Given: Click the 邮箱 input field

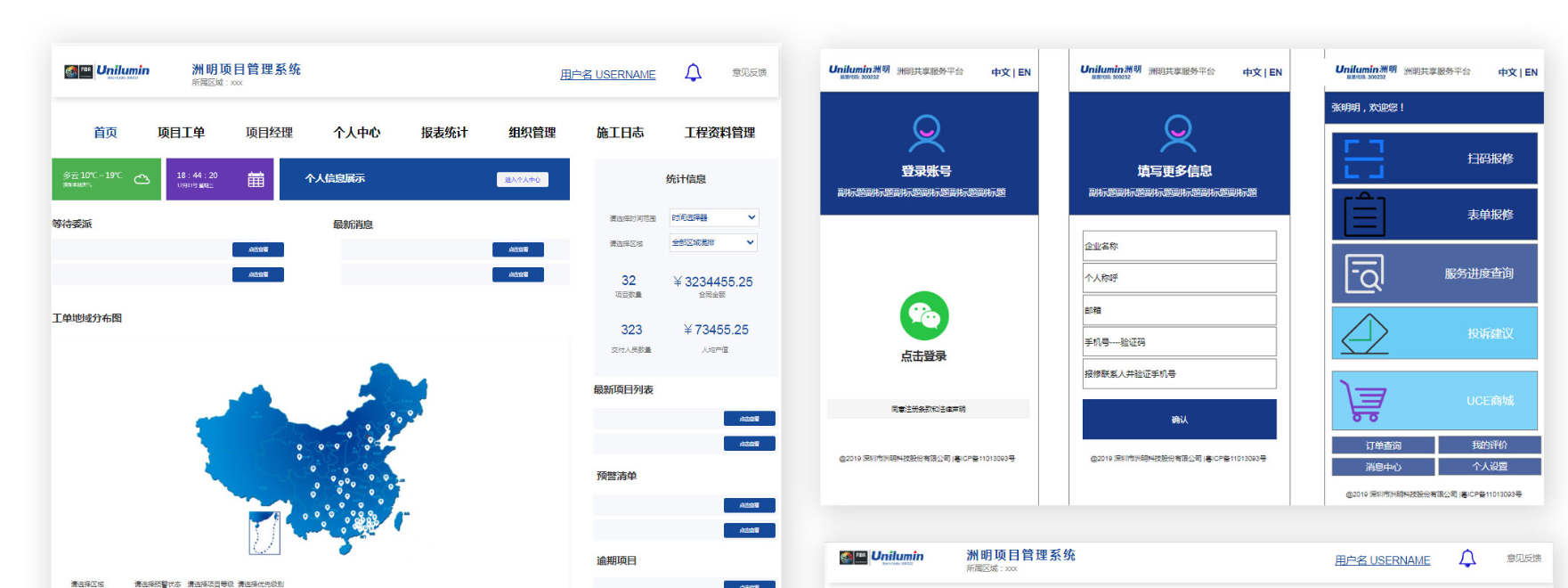Looking at the screenshot, I should pos(1180,310).
